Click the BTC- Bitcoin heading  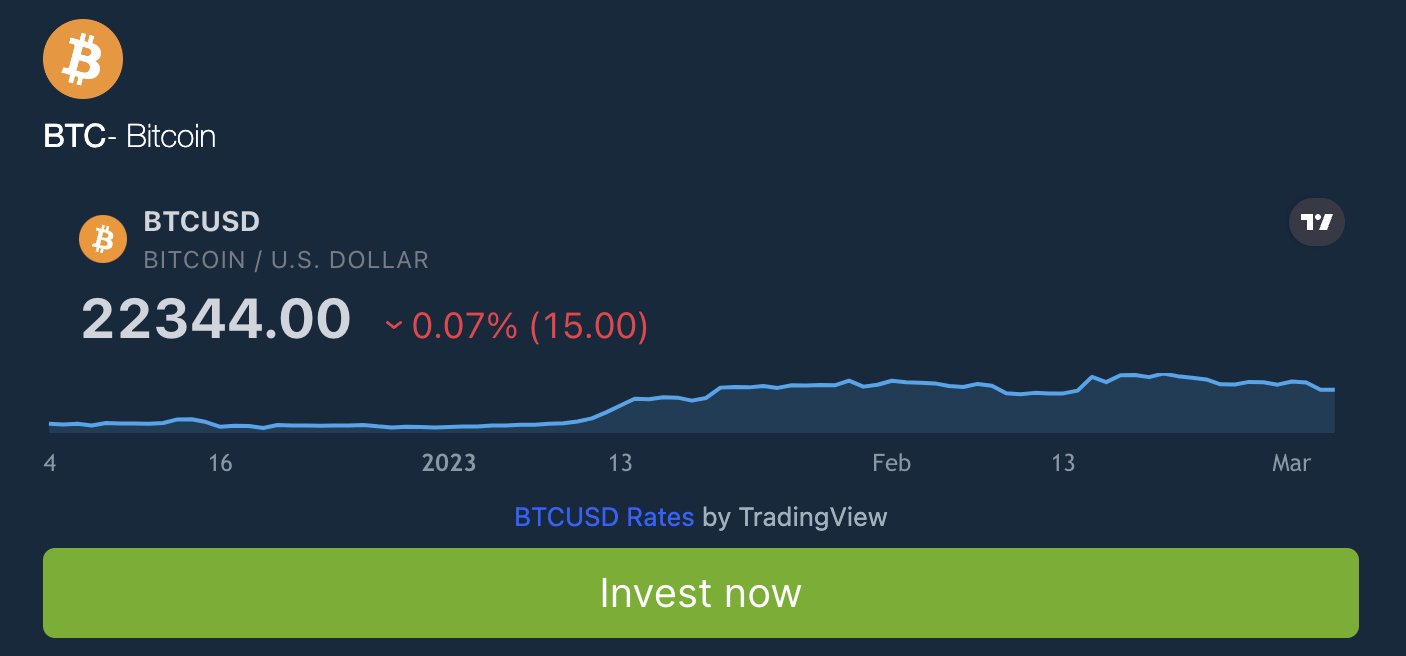[130, 136]
